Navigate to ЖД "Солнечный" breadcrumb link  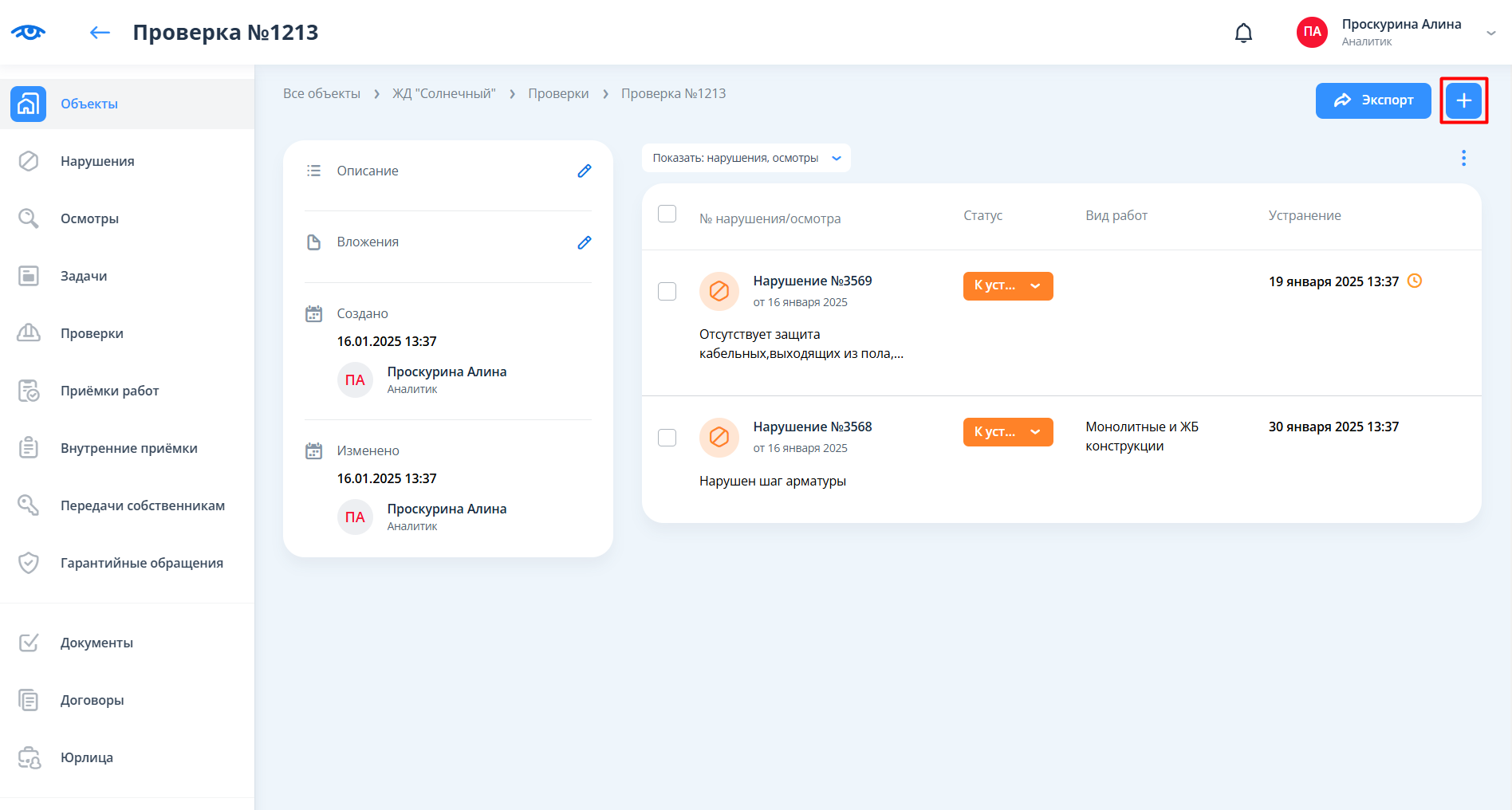tap(443, 93)
